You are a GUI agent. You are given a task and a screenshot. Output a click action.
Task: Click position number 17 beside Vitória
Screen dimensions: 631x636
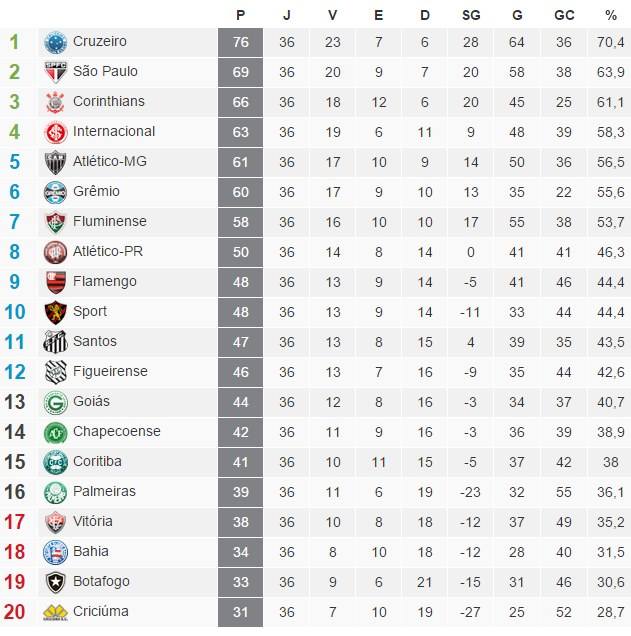15,522
